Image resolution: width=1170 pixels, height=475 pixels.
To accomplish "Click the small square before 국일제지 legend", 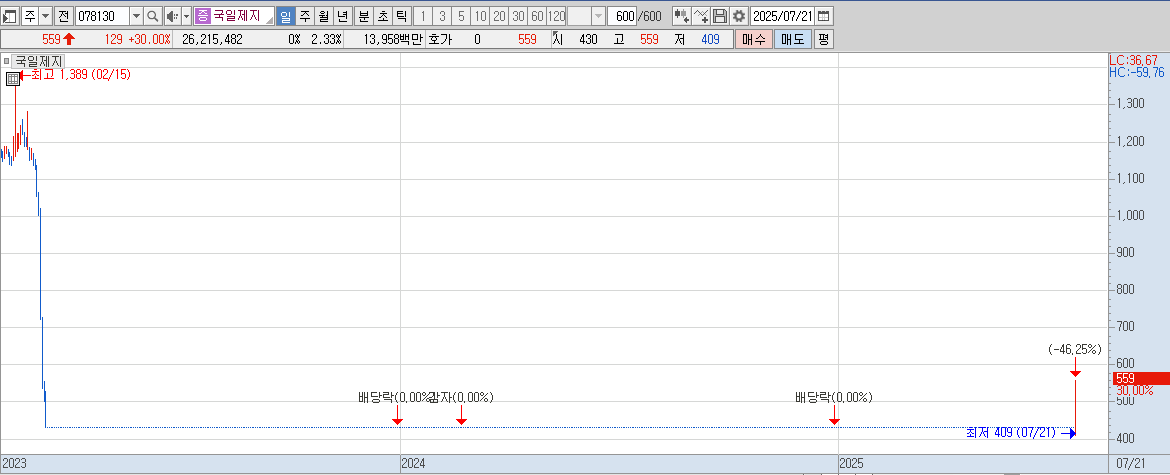I will coord(6,62).
